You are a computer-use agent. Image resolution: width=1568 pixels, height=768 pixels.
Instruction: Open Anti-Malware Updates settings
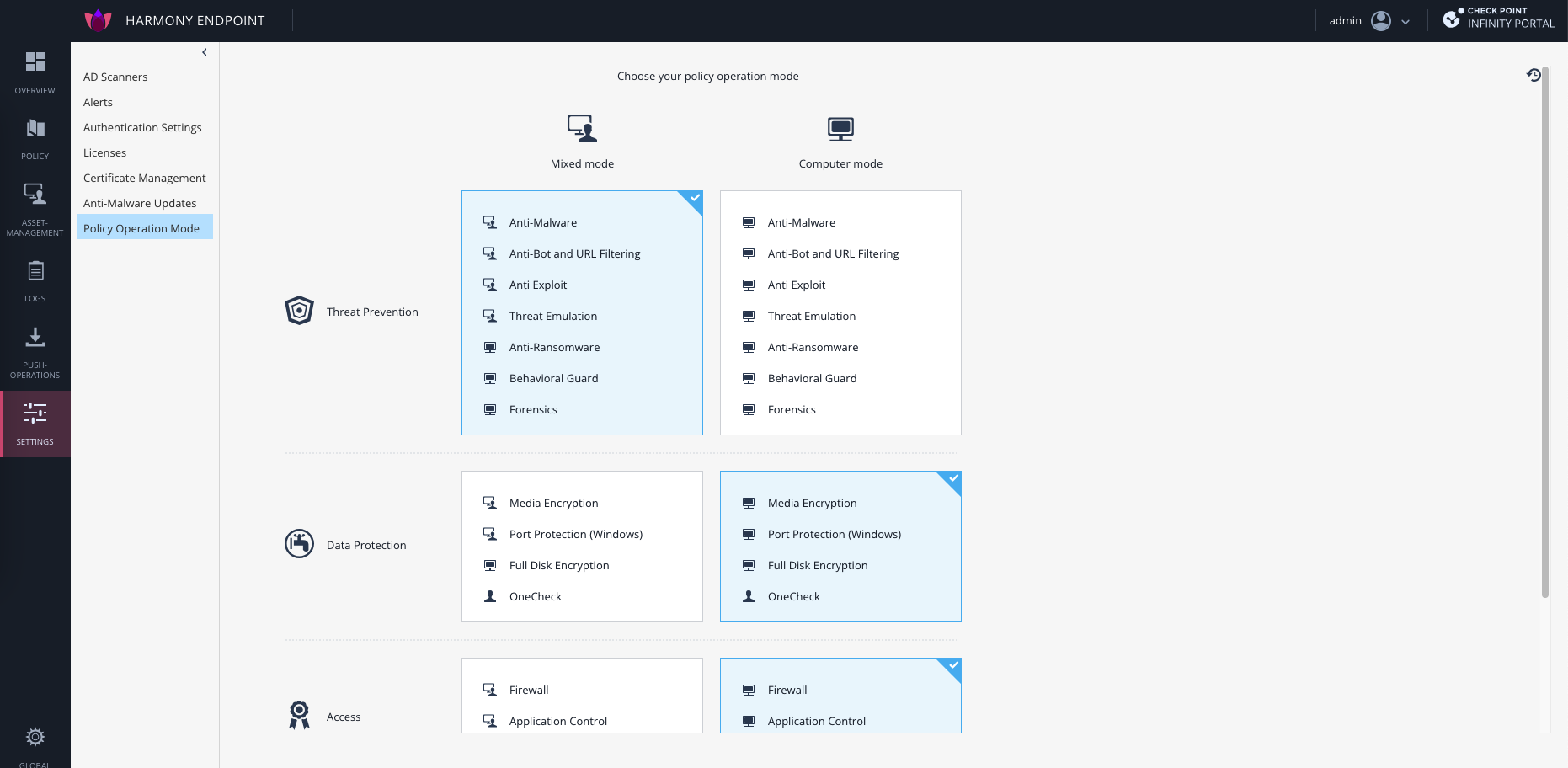(140, 203)
